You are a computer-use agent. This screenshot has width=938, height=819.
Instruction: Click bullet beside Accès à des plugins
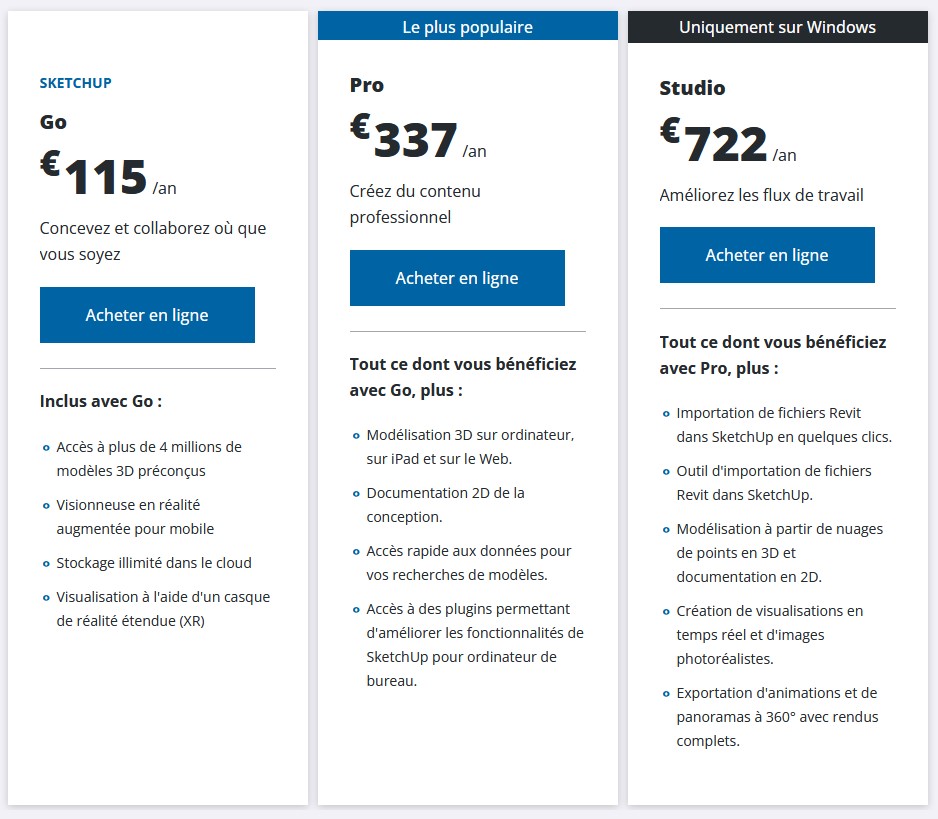coord(356,610)
